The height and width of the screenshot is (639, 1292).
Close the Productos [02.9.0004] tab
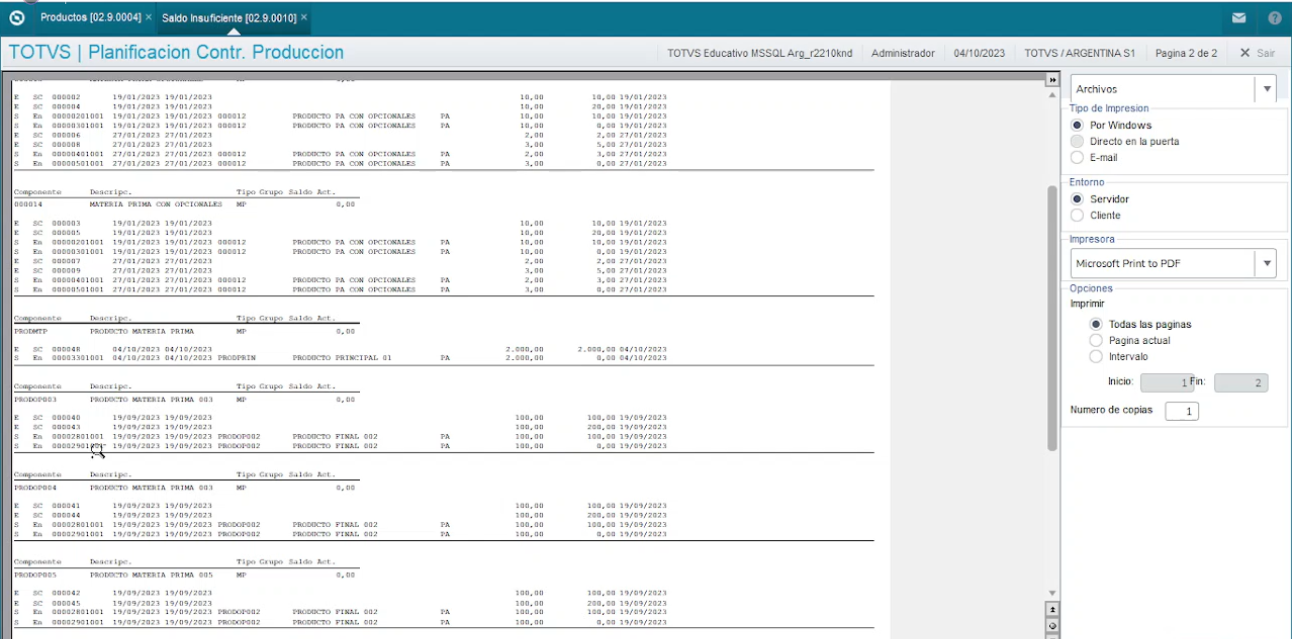149,18
